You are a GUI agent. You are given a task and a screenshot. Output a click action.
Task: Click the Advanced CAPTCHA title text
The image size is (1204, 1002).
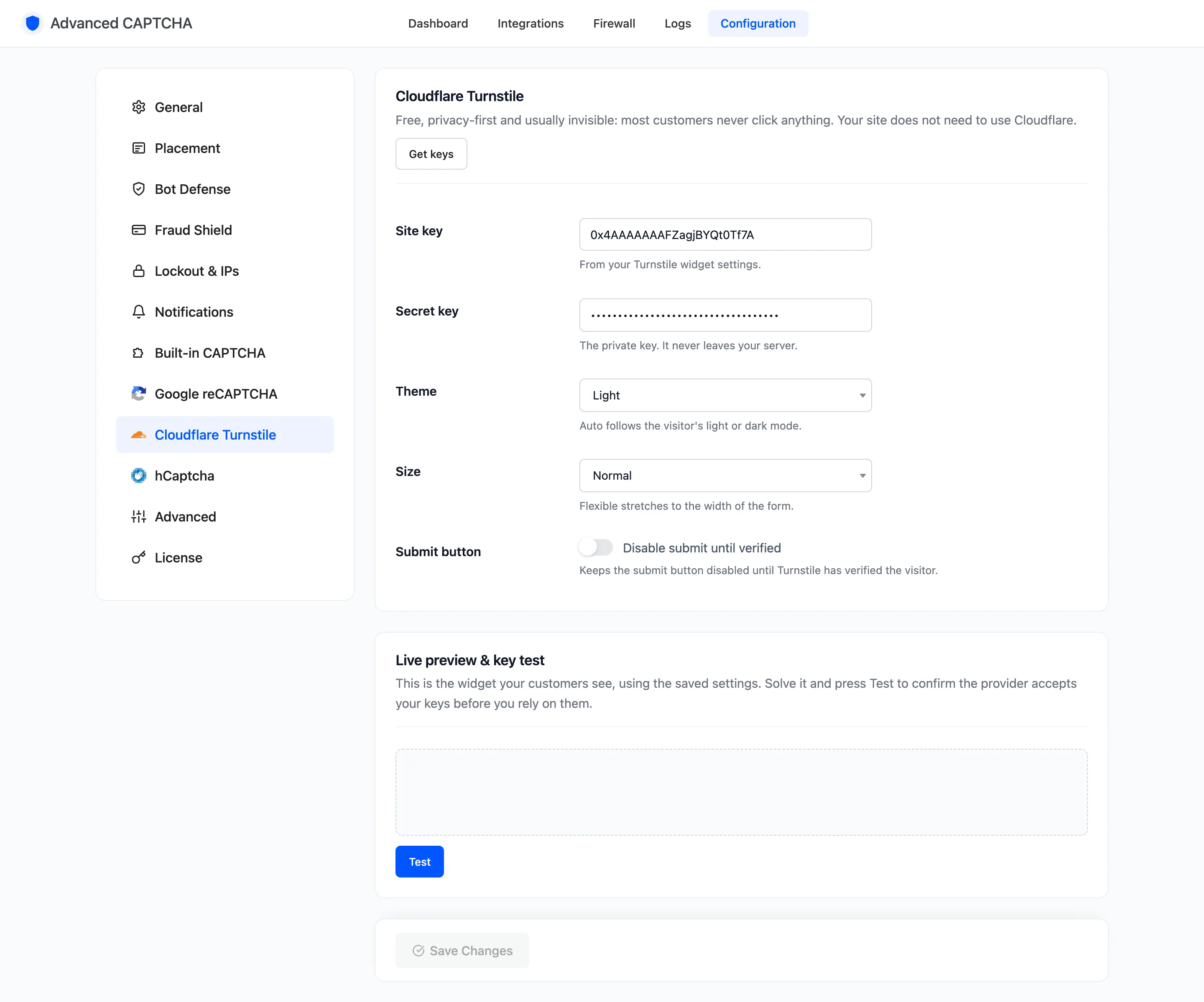(x=121, y=23)
